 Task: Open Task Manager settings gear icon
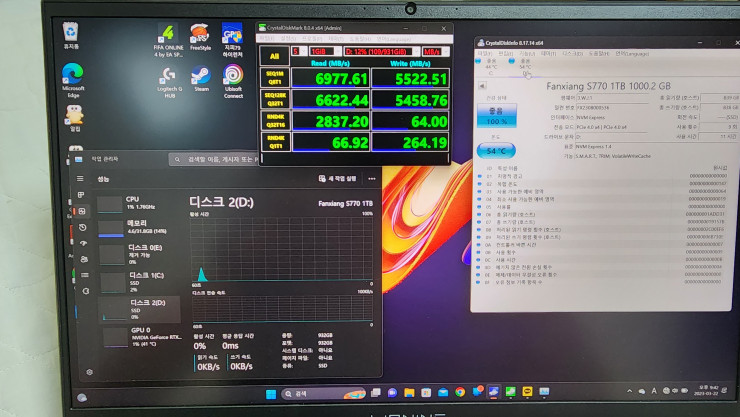90,372
